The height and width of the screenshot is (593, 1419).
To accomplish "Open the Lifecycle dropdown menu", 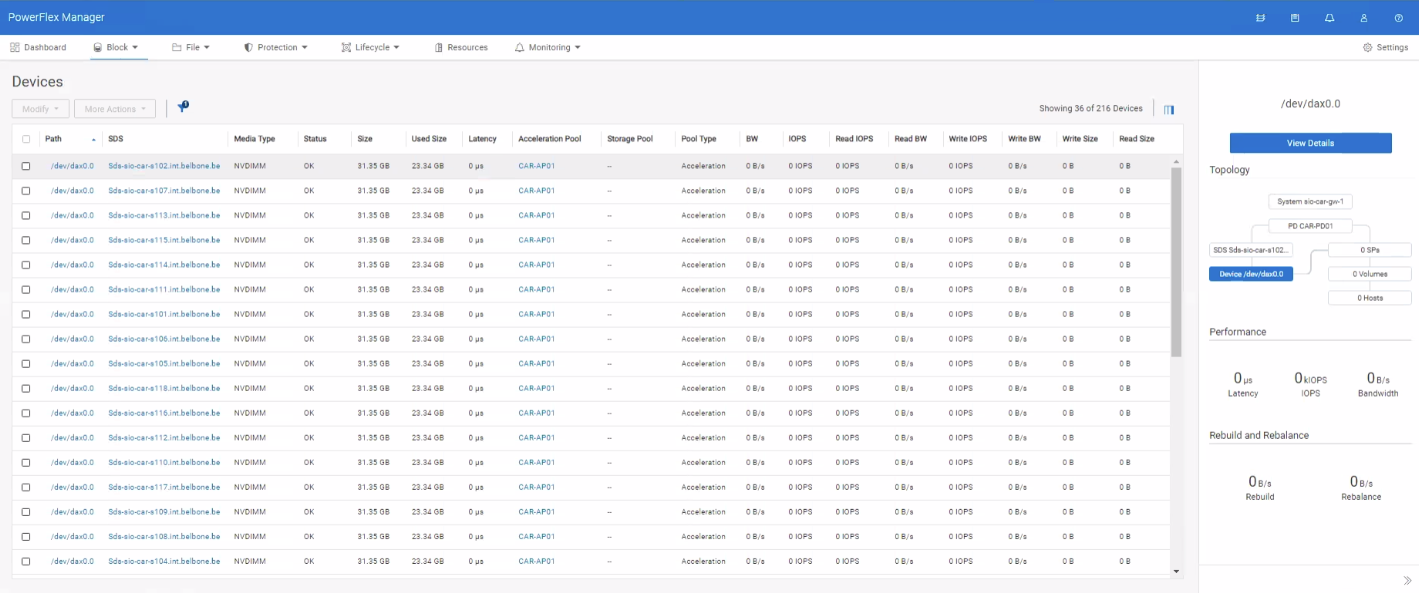I will 369,46.
